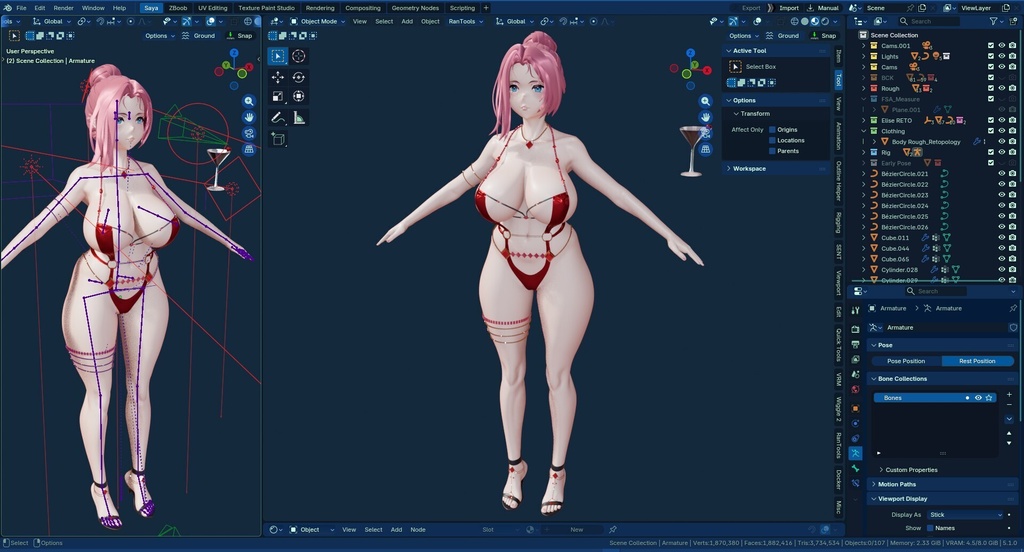Image resolution: width=1024 pixels, height=552 pixels.
Task: Click outliner Search field
Action: [928, 22]
